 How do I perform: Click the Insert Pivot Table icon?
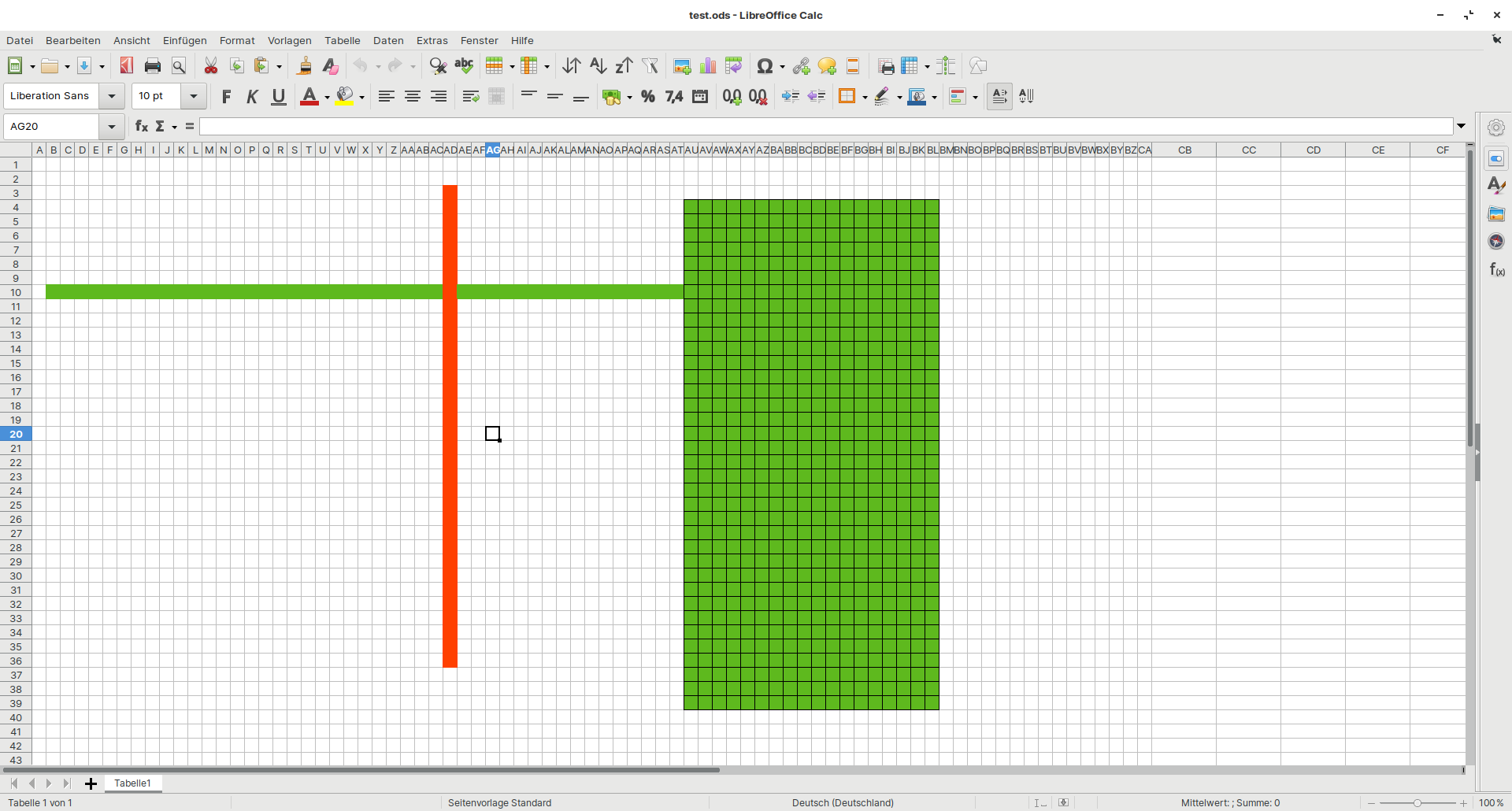tap(734, 66)
